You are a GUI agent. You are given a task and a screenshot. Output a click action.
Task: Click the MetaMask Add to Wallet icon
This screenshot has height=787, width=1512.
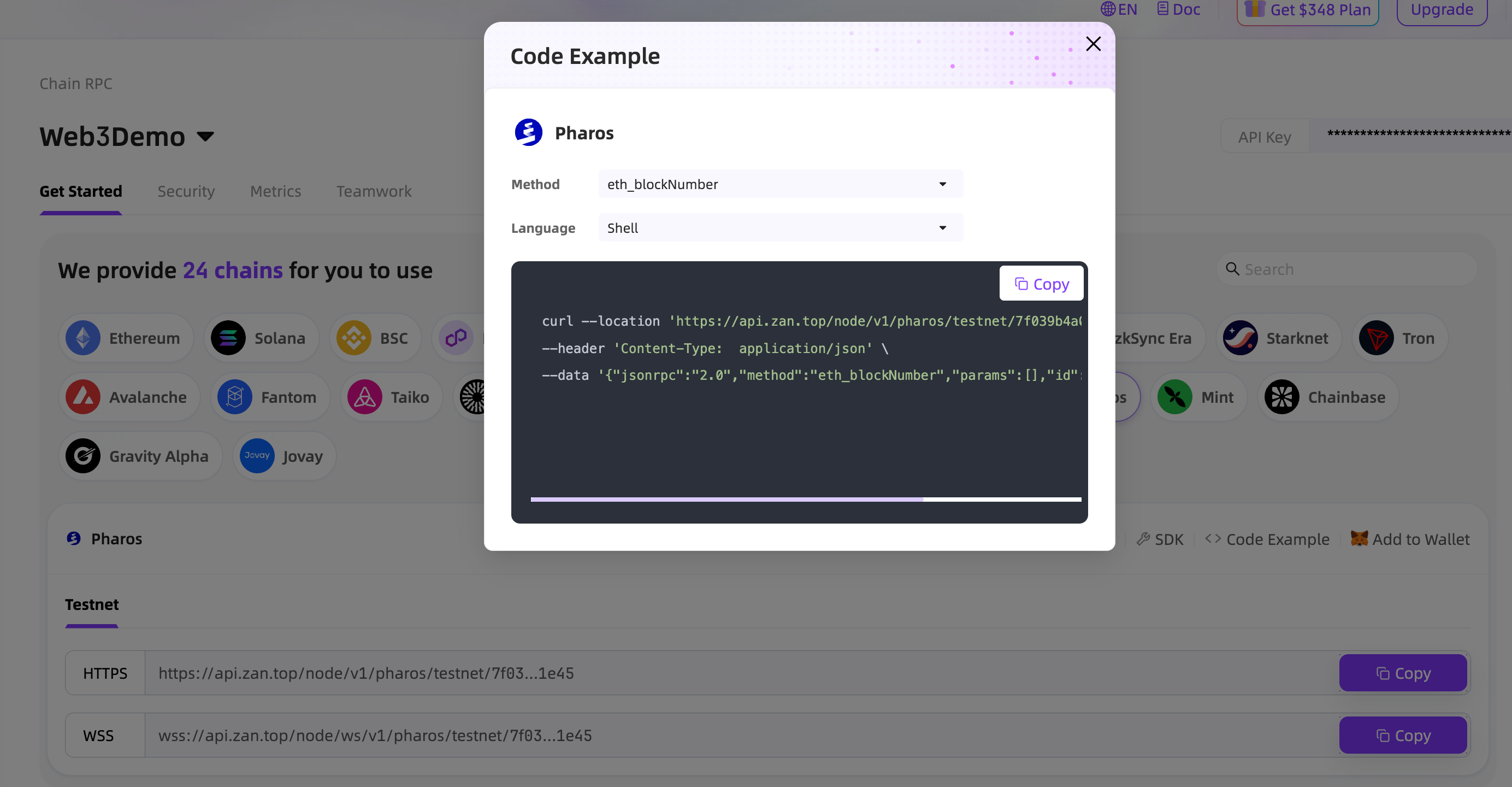point(1359,538)
